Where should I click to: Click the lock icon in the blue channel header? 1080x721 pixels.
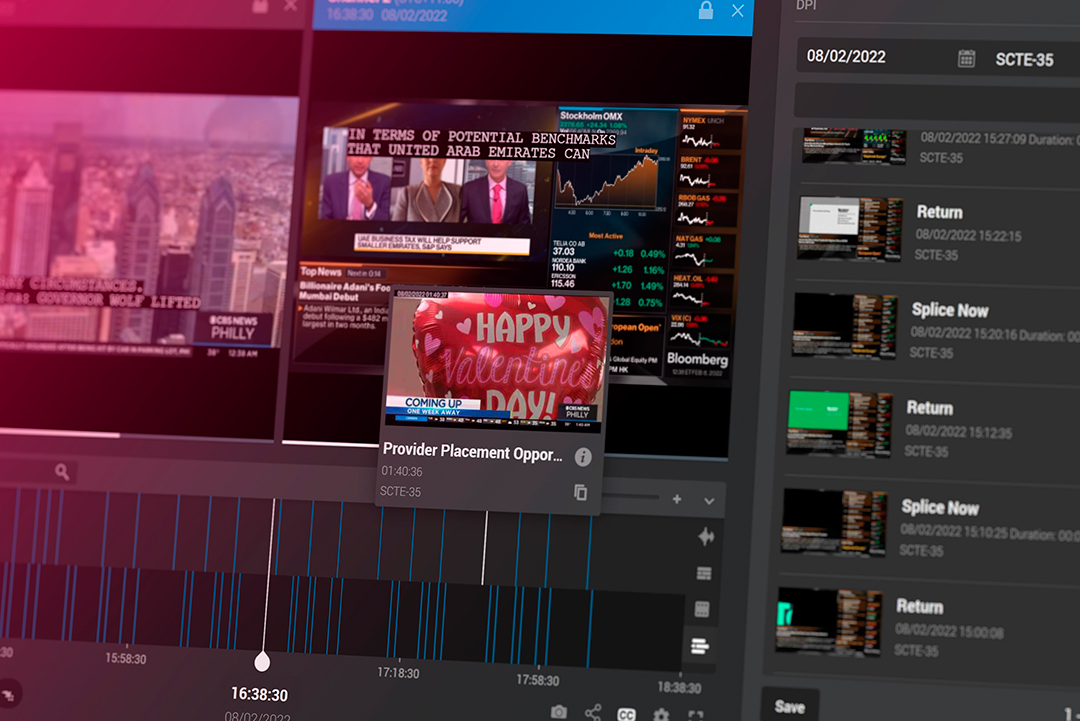pos(705,10)
